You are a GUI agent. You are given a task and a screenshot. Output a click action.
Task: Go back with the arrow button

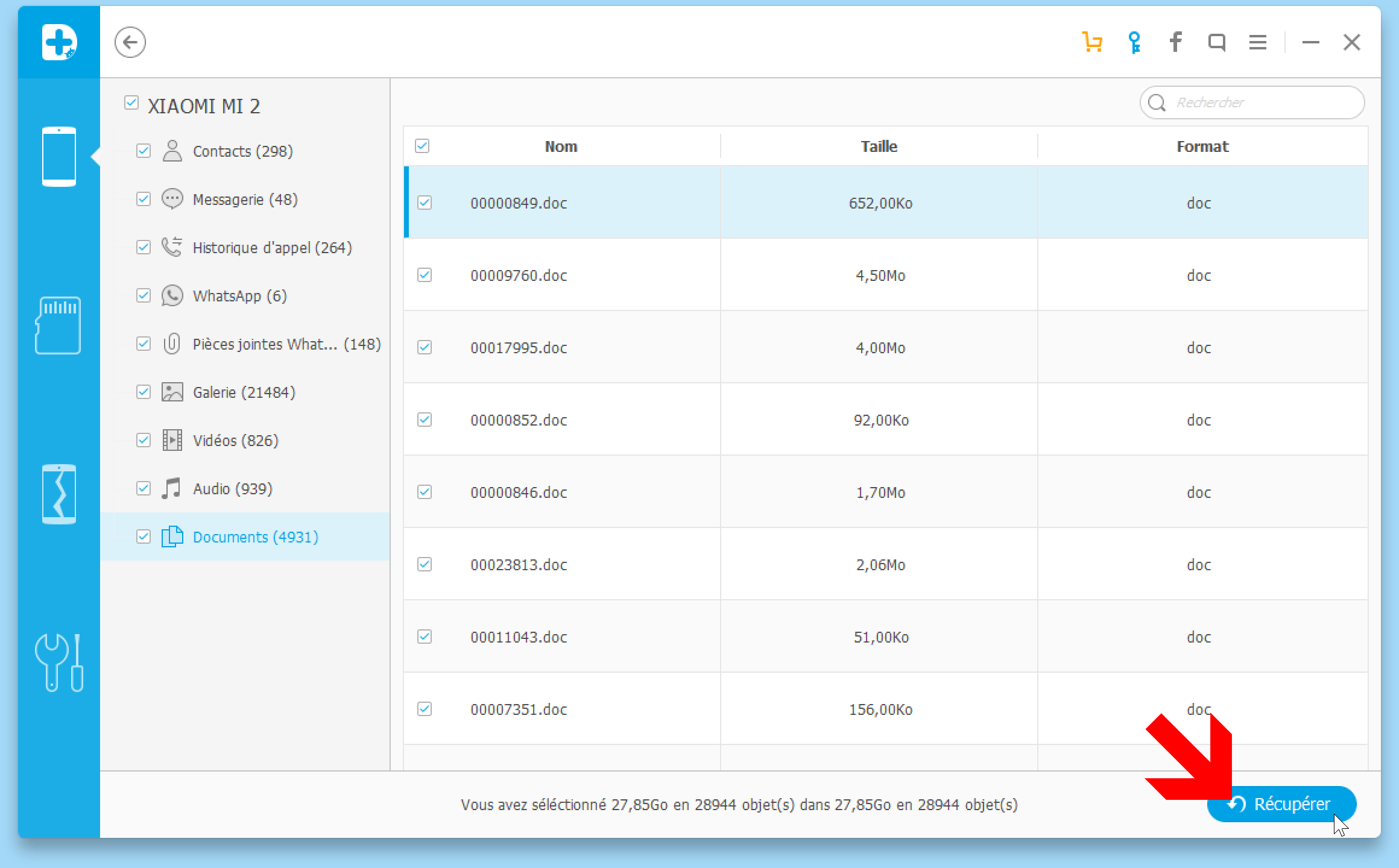coord(130,42)
